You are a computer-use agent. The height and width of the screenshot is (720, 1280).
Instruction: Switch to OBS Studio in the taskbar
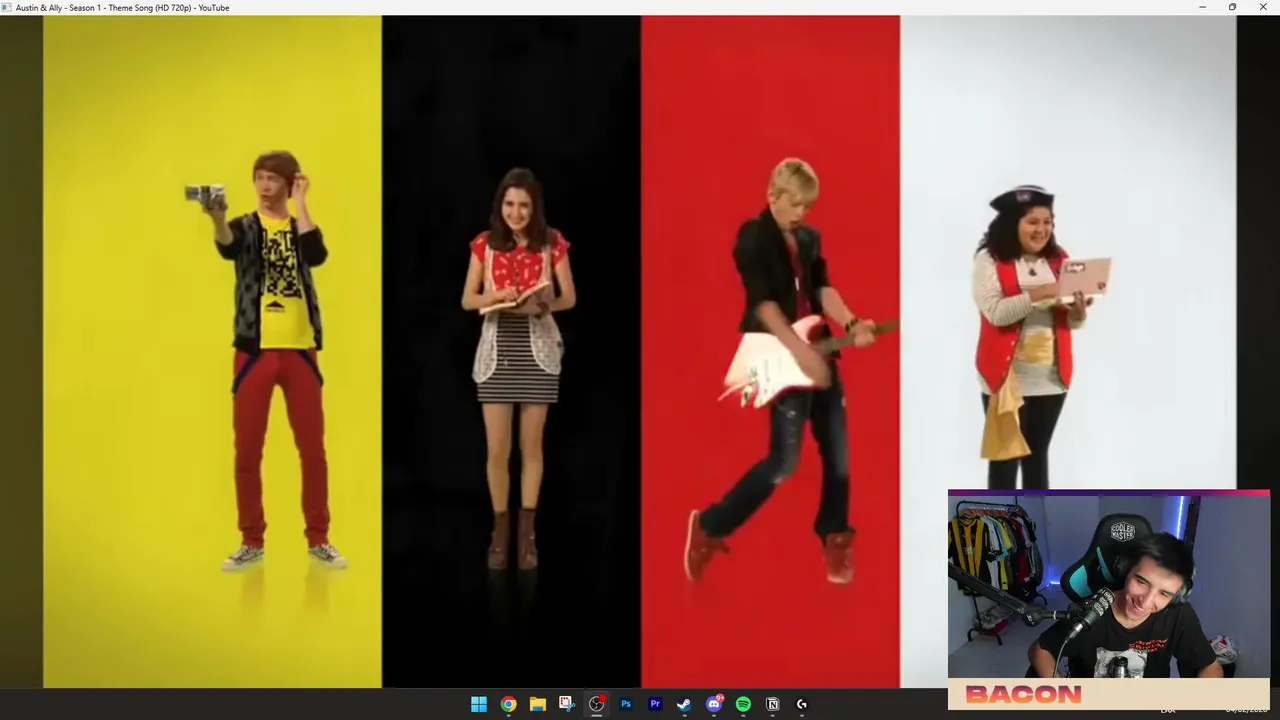point(596,704)
